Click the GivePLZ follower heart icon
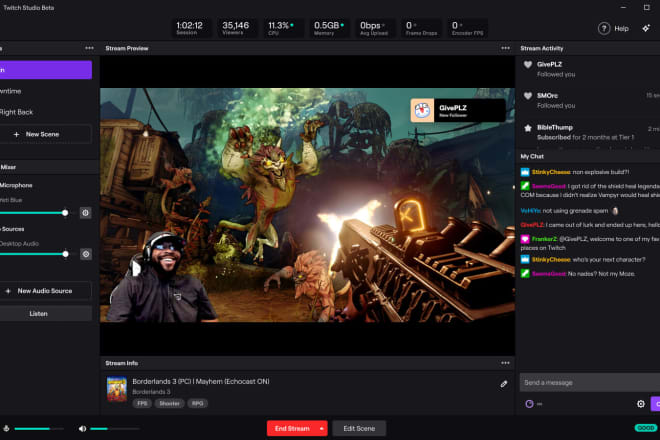 (528, 64)
